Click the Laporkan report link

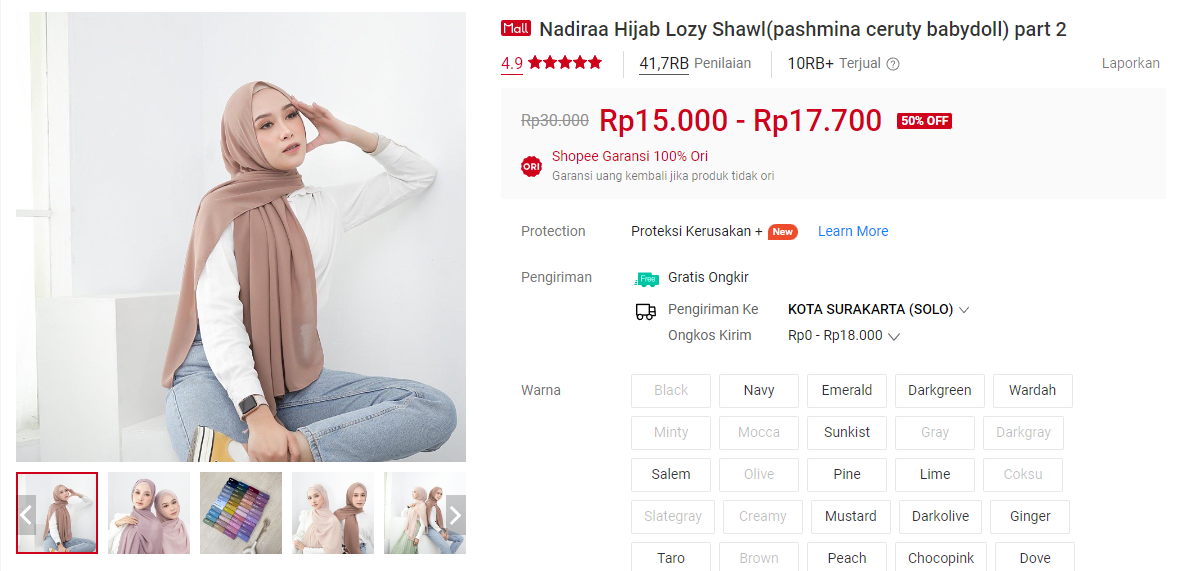click(1131, 63)
